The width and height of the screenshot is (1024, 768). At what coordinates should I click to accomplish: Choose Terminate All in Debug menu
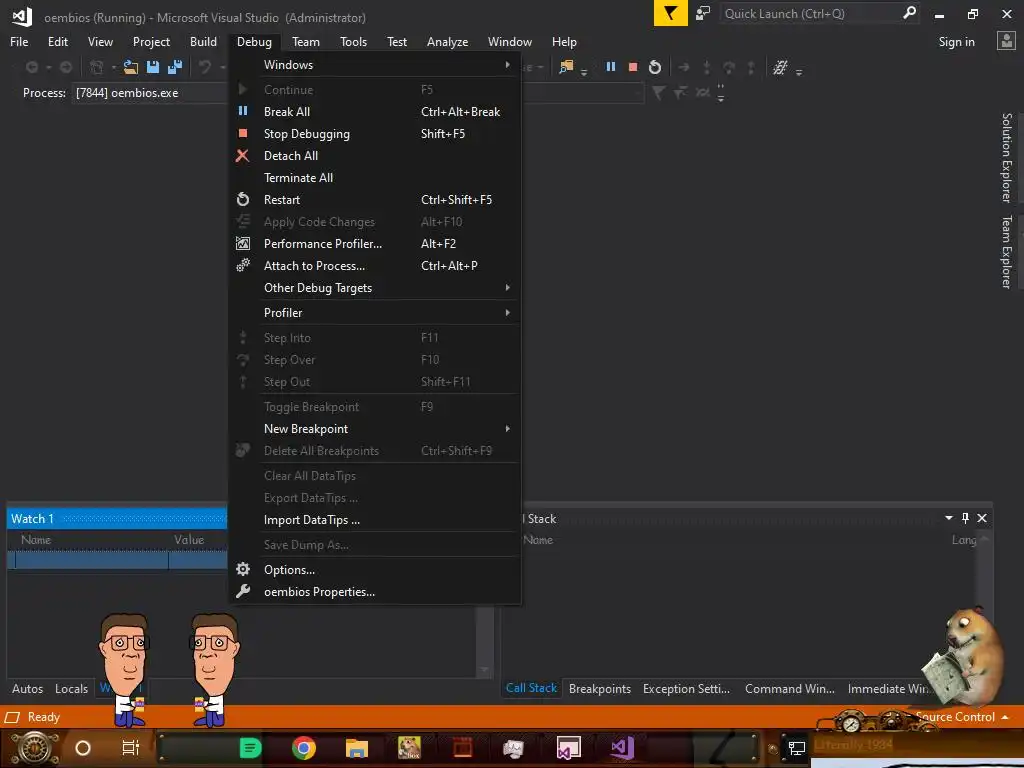376,178
